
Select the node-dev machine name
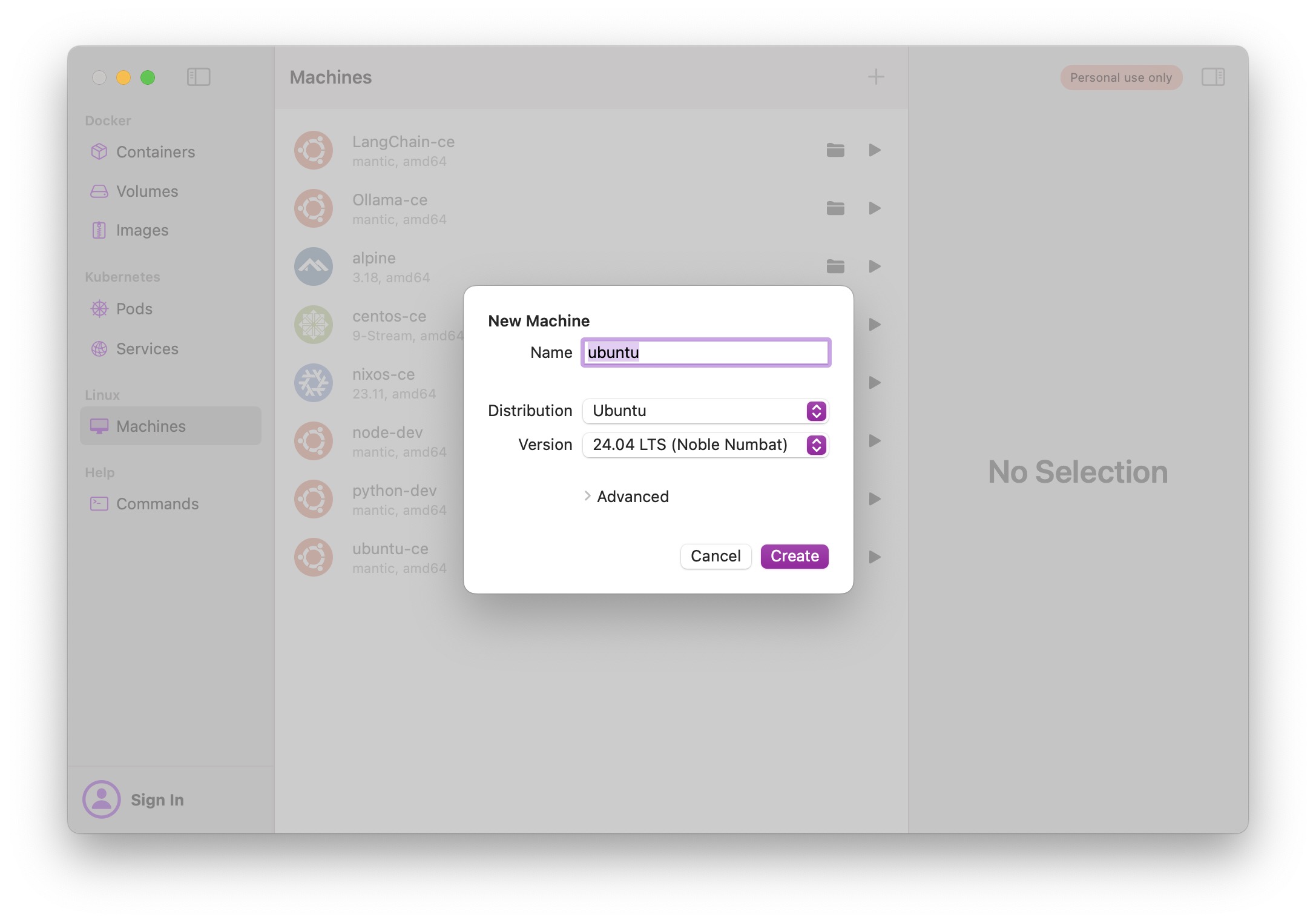pos(387,432)
